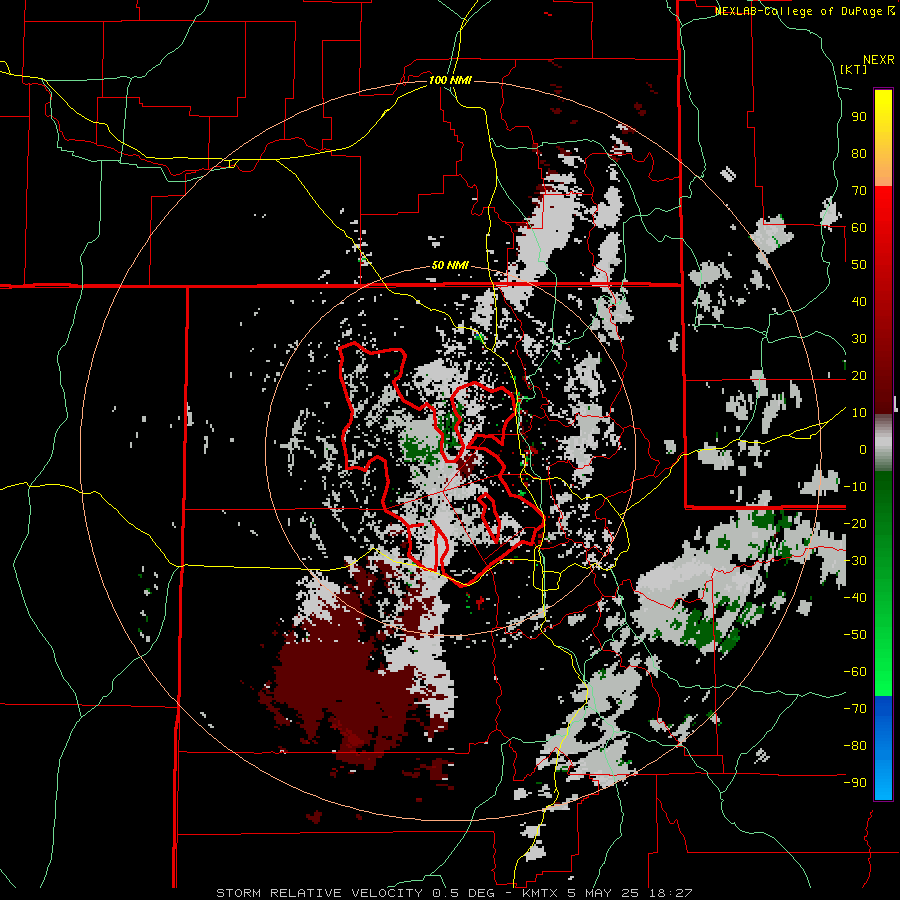Select the -50 value on the velocity scale
The height and width of the screenshot is (900, 900).
tap(855, 635)
